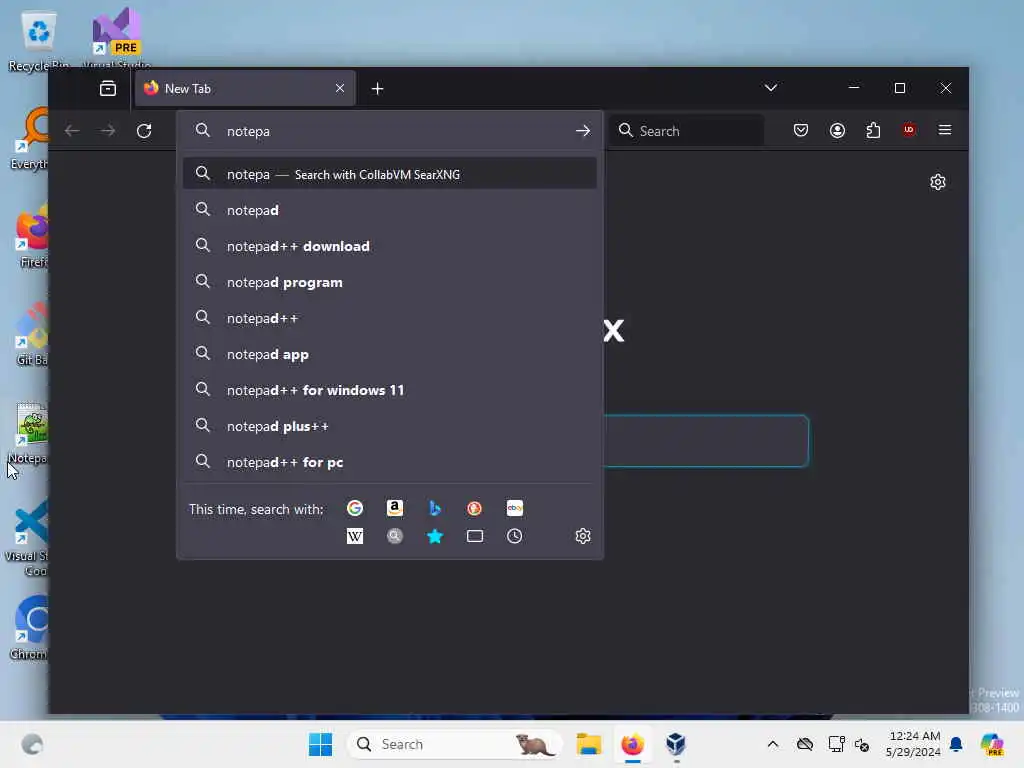Open the Extensions menu
1024x768 pixels.
(873, 130)
